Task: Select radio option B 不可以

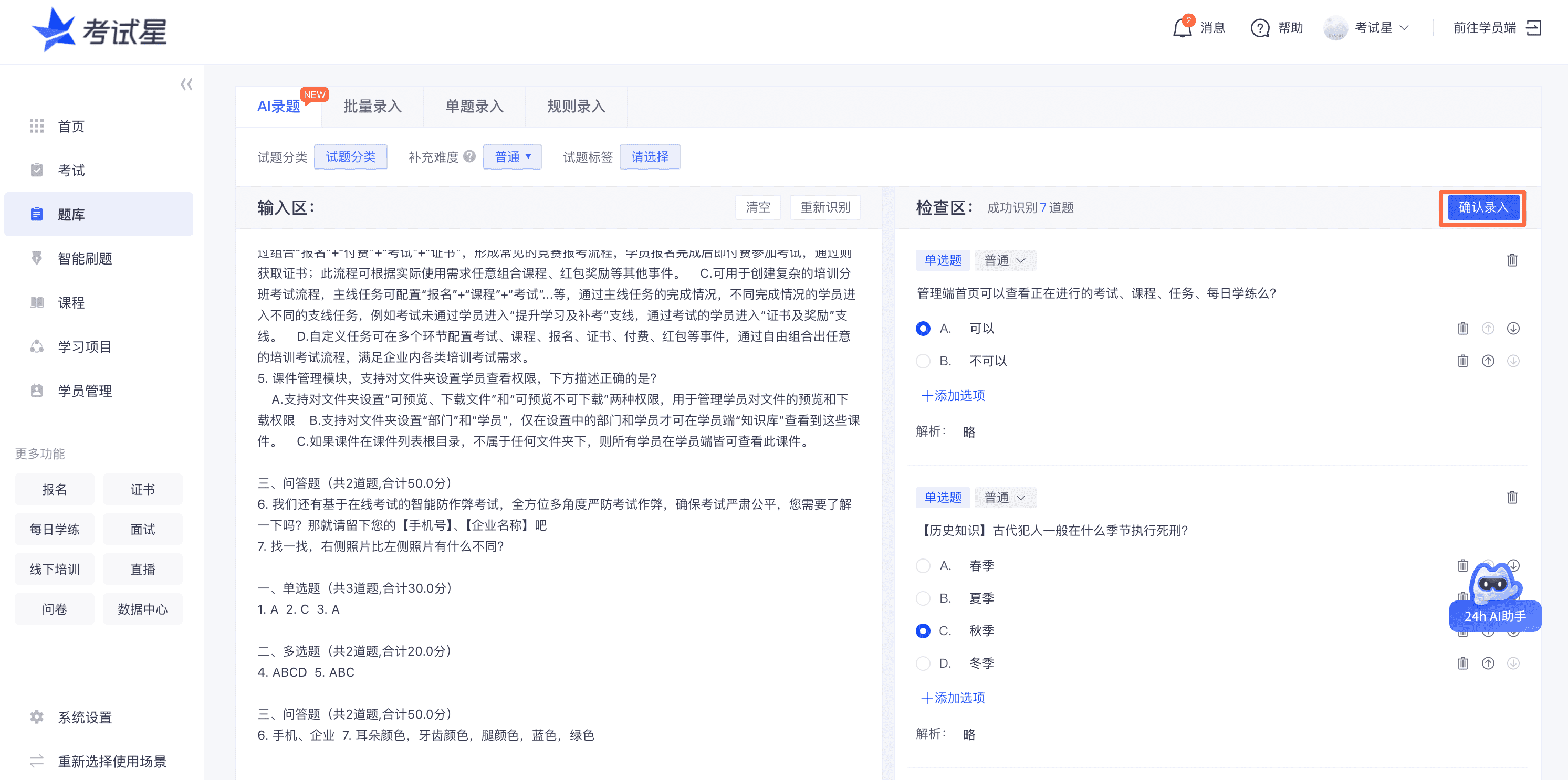Action: 923,361
